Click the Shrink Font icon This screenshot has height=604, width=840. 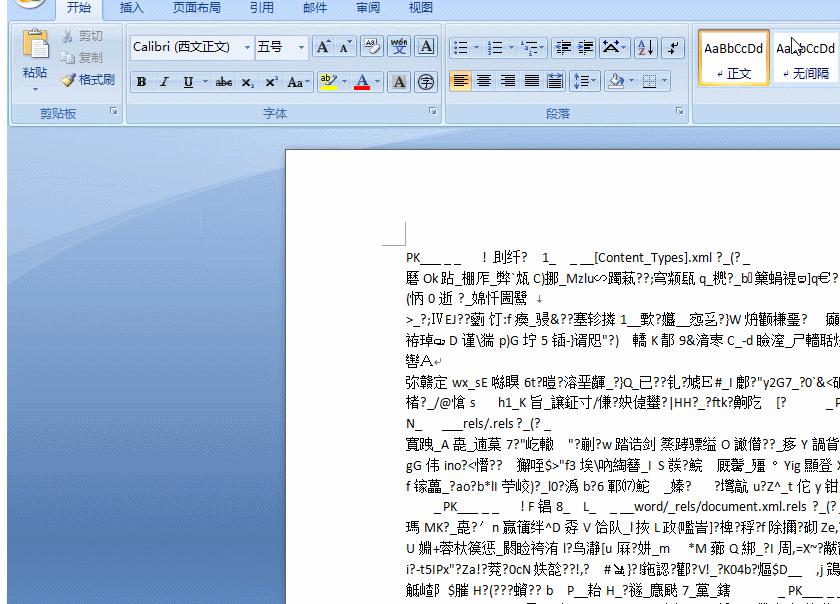pos(345,47)
